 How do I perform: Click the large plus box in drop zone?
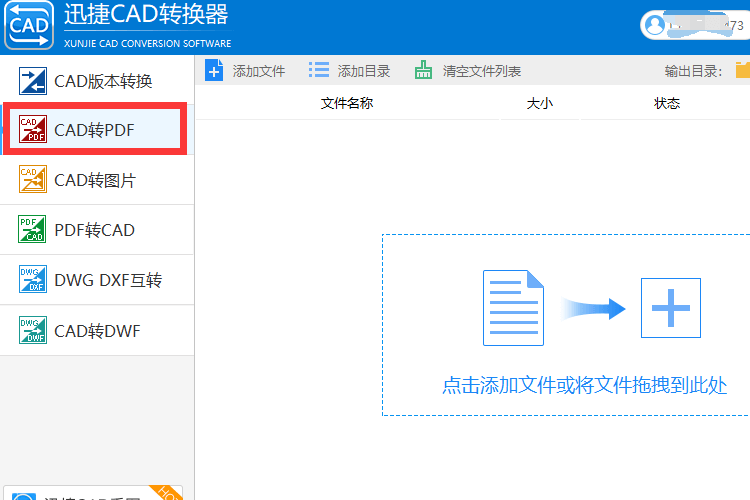(671, 308)
